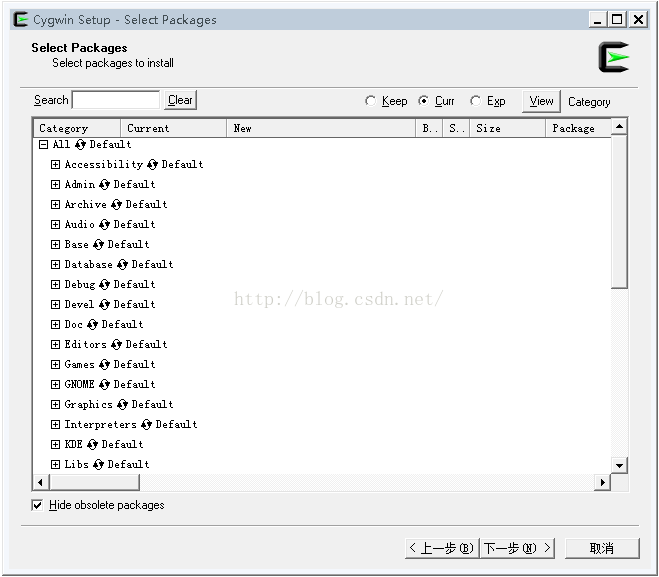The image size is (659, 577).
Task: Expand the Interpreters category
Action: point(55,424)
